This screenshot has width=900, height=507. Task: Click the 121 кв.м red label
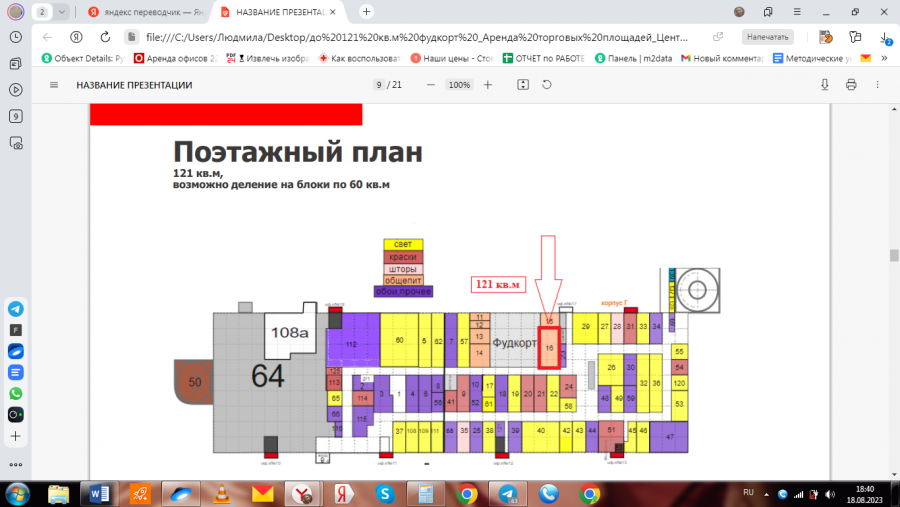pos(498,284)
